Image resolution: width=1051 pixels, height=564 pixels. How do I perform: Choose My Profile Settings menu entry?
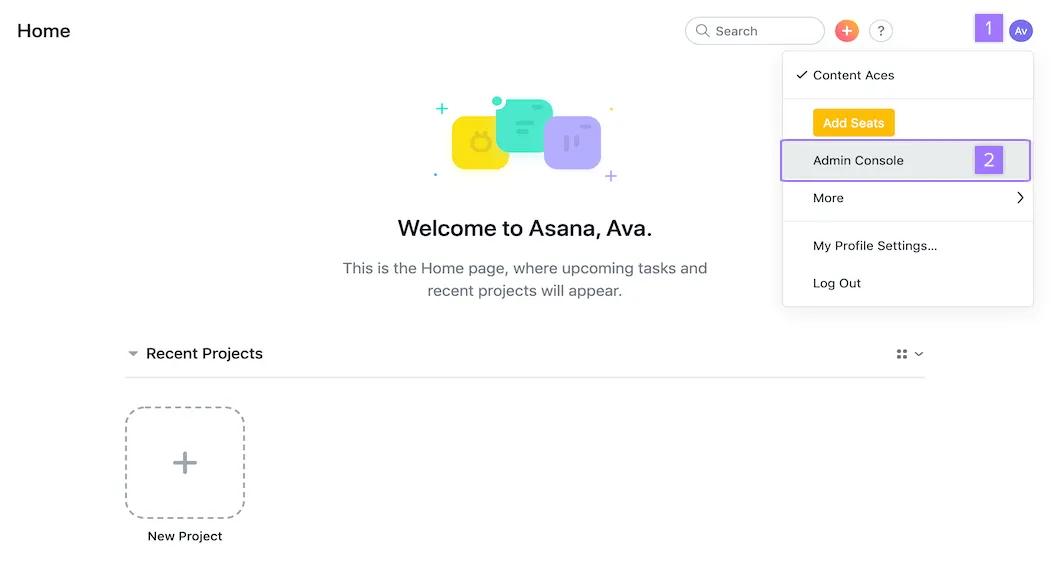coord(874,245)
